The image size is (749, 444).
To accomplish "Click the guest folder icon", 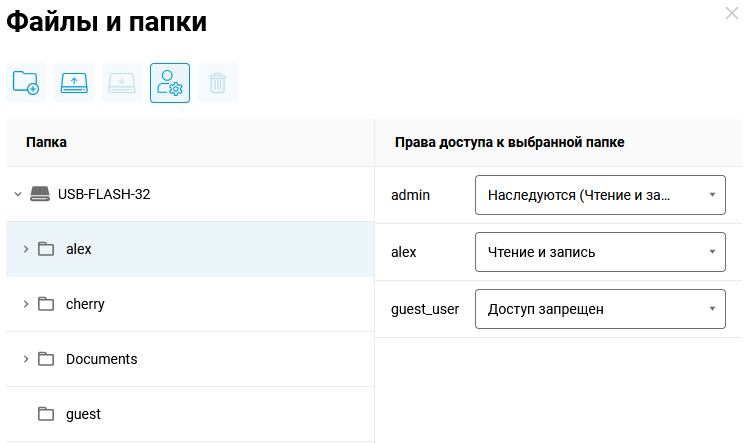I will click(x=46, y=414).
